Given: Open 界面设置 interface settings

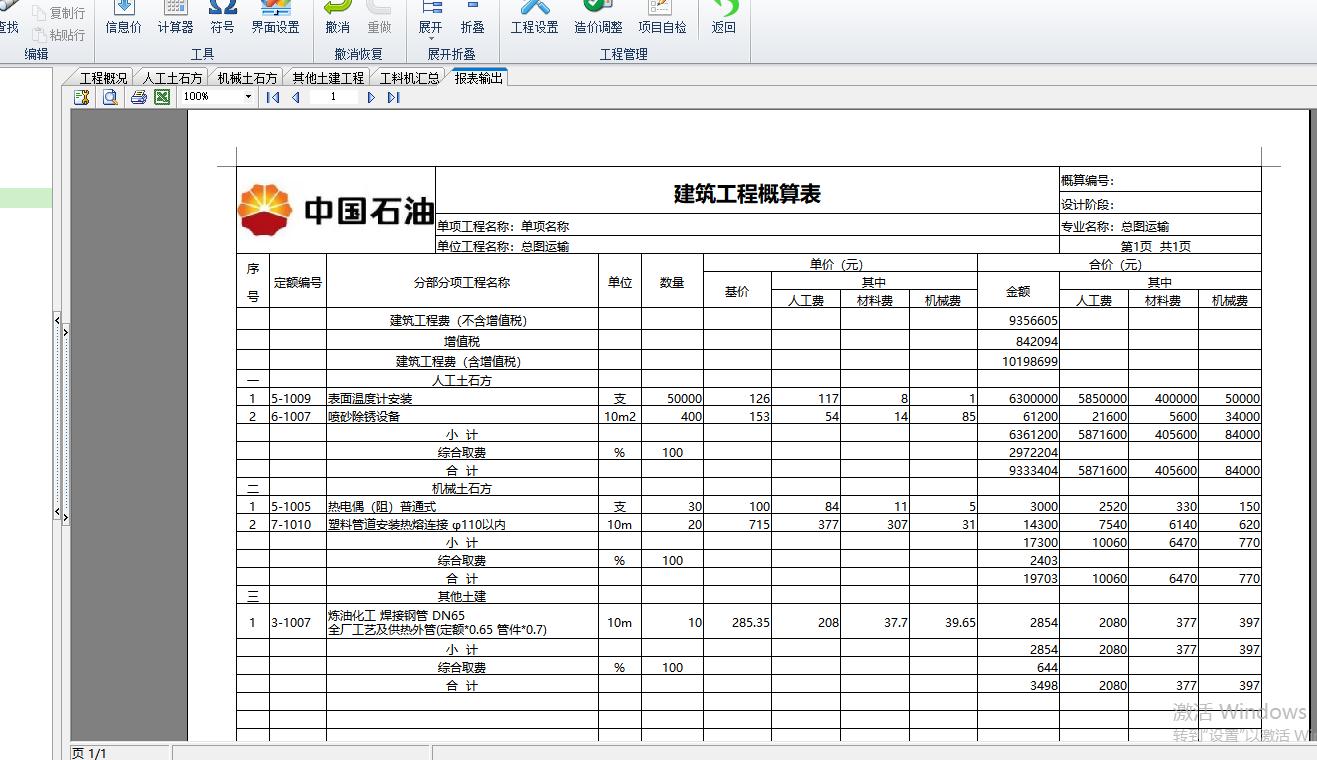Looking at the screenshot, I should pos(275,18).
